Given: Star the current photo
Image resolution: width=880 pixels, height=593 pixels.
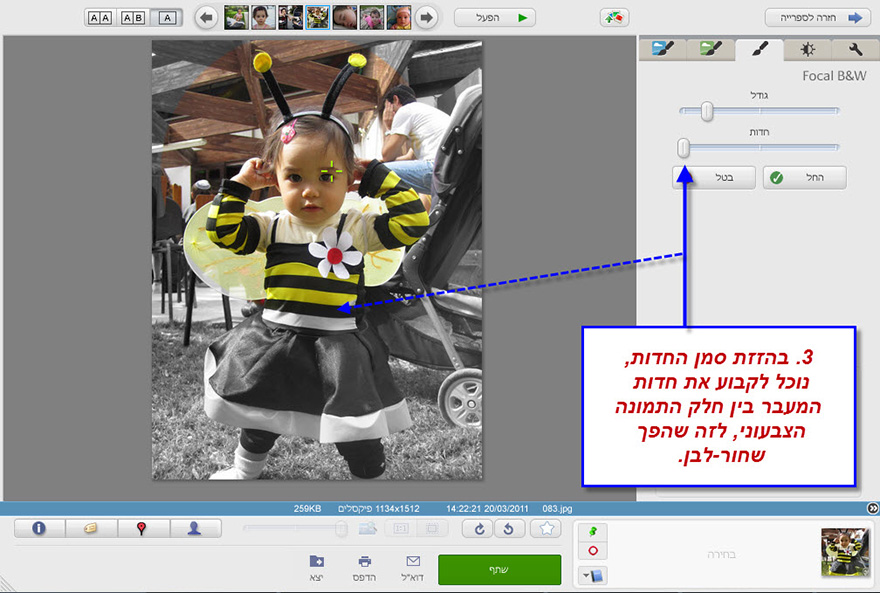Looking at the screenshot, I should point(546,529).
